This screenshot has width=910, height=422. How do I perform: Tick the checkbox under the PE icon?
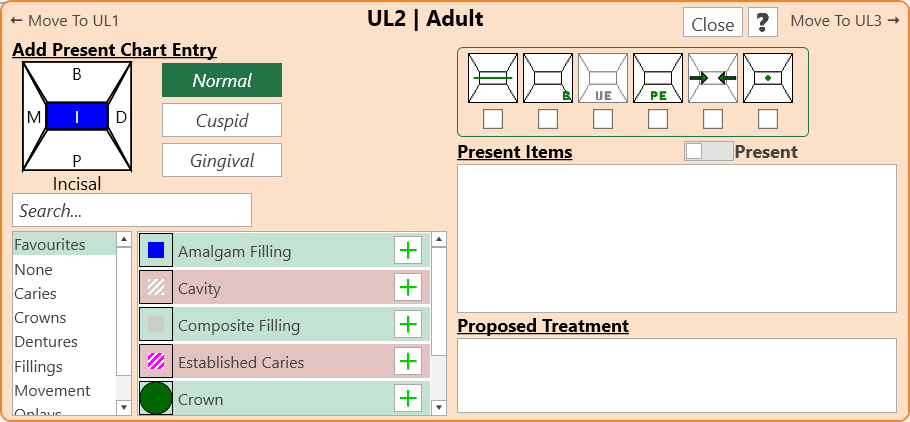pos(658,119)
